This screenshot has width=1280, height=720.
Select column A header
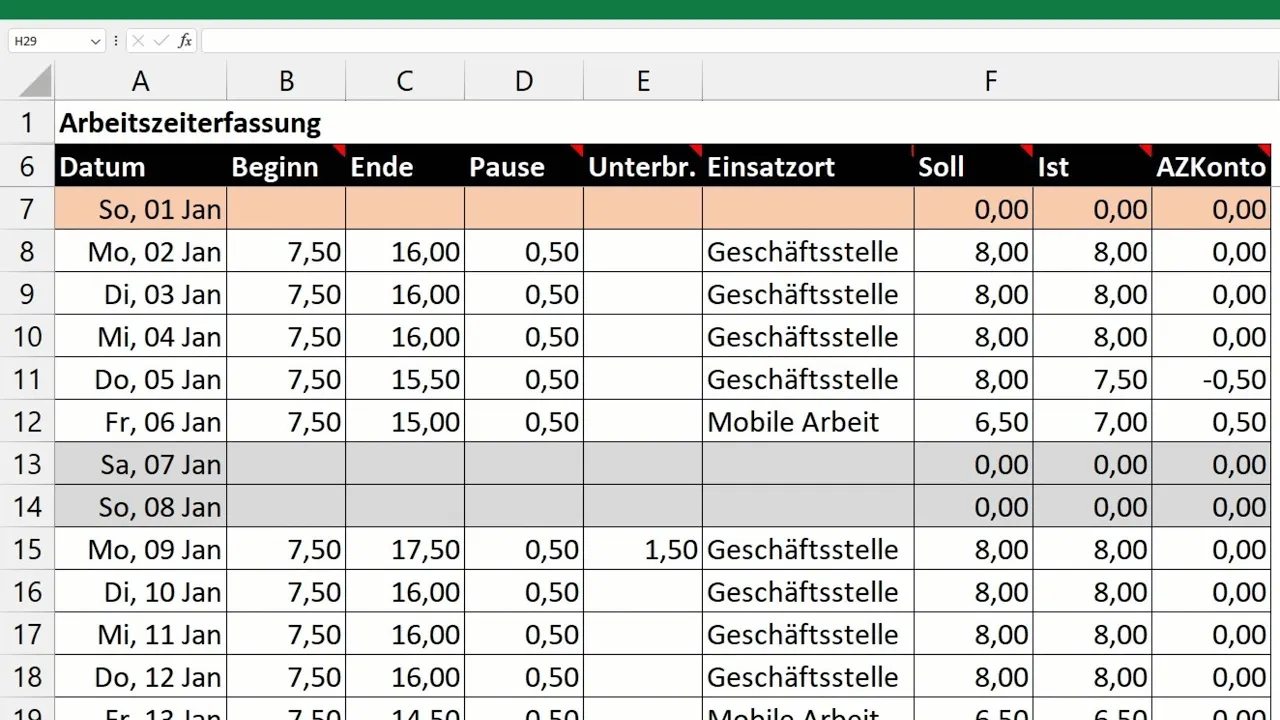(x=141, y=81)
